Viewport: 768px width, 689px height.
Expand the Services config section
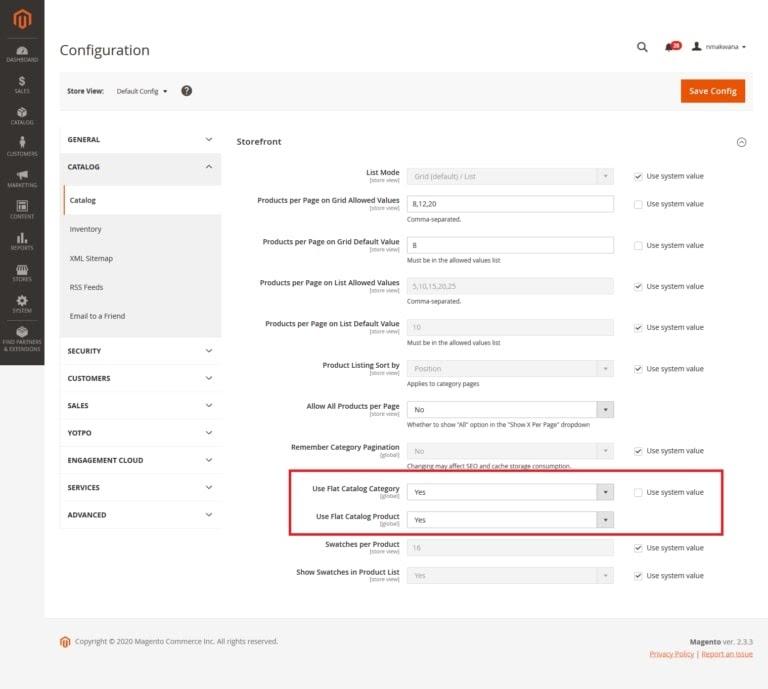[140, 488]
